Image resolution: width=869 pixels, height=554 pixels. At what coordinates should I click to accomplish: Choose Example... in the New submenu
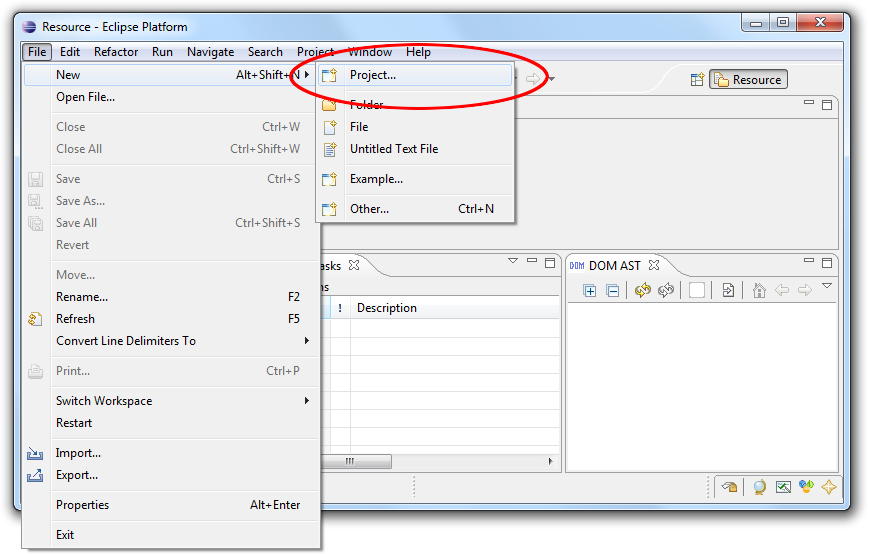(x=415, y=179)
